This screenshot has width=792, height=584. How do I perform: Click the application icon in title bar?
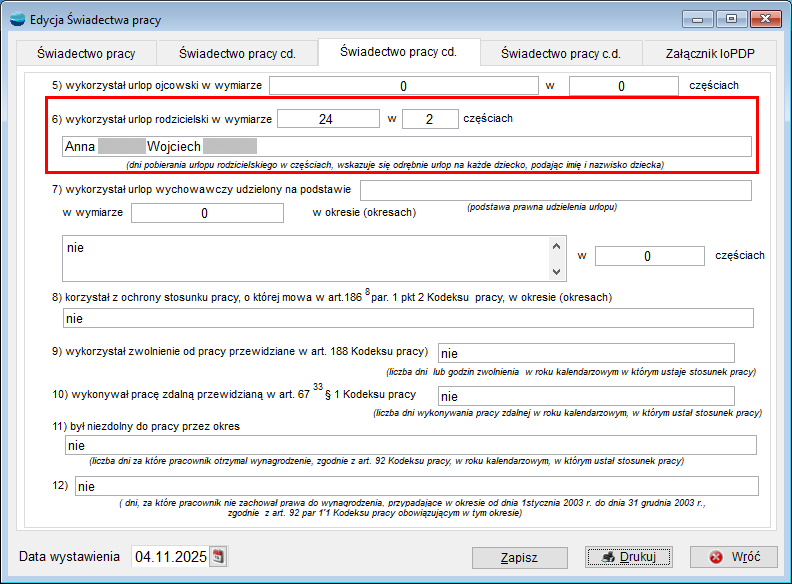16,19
